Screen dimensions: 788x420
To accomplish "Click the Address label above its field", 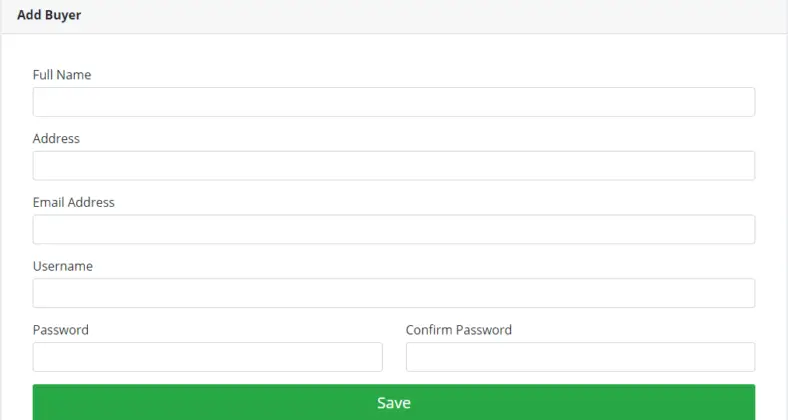I will 56,139.
